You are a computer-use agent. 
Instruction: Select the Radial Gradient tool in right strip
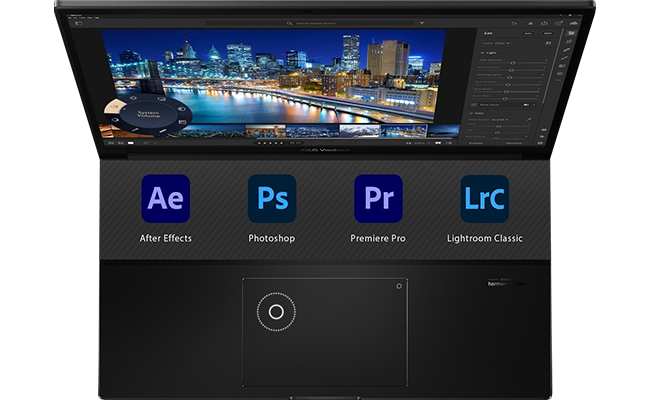560,74
